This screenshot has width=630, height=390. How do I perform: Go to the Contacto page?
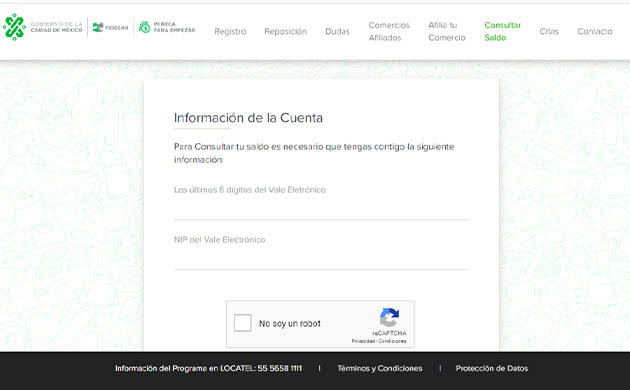(595, 31)
